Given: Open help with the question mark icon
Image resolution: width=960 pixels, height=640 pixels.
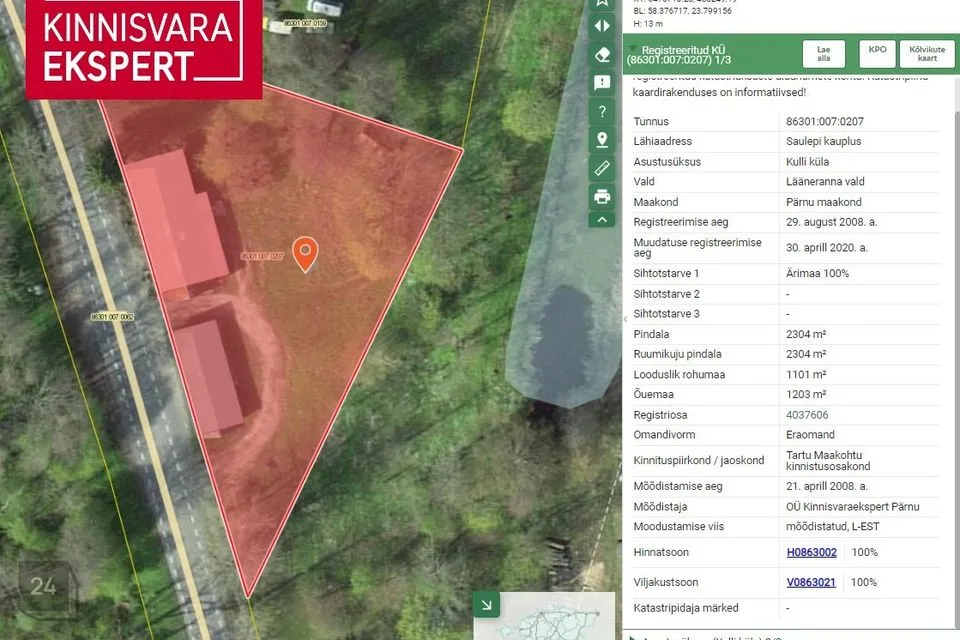Looking at the screenshot, I should 602,111.
